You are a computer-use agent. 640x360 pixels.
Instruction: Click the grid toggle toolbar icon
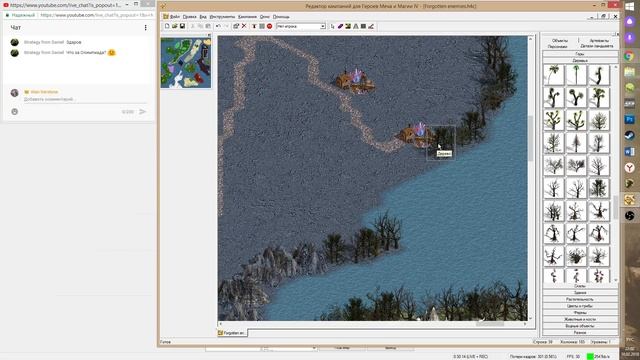[262, 26]
